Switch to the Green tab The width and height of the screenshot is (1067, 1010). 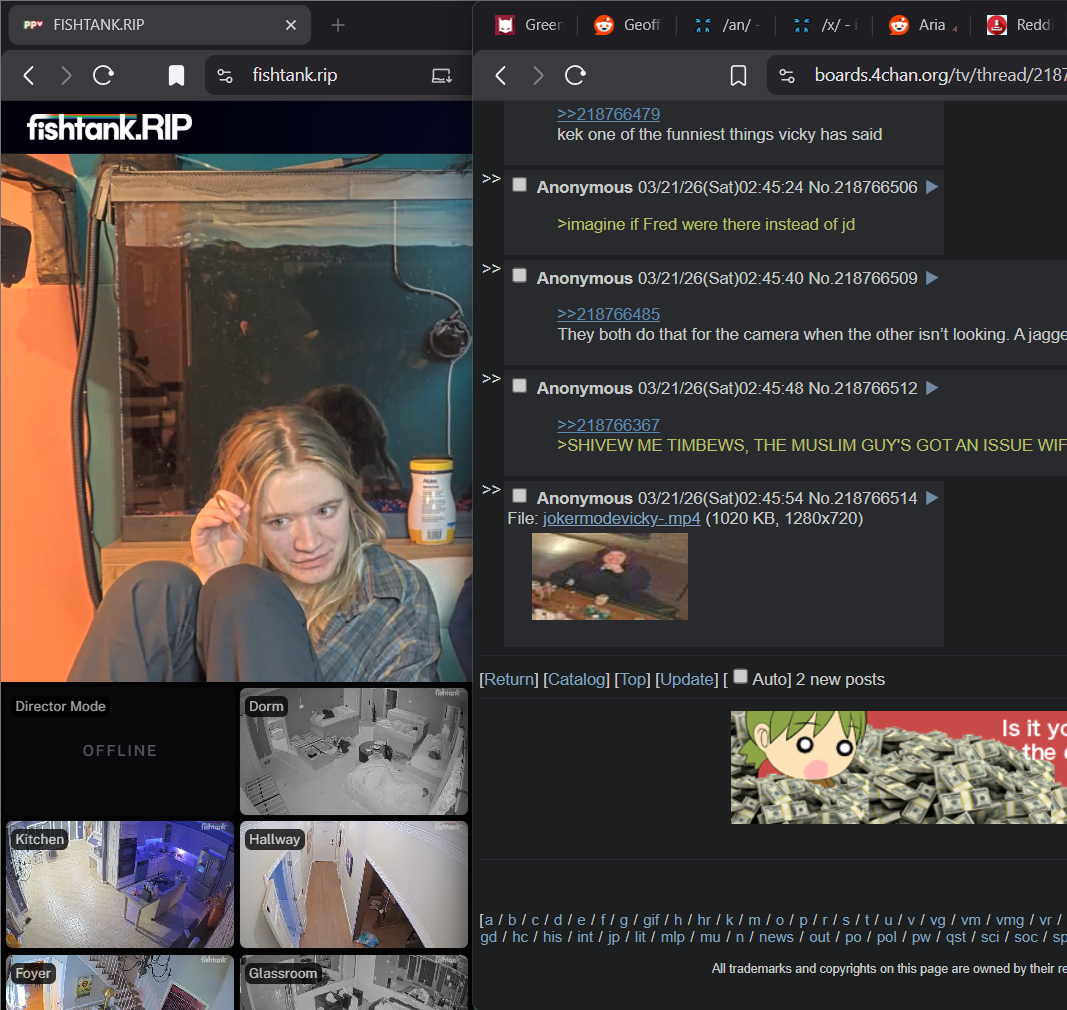tap(529, 25)
